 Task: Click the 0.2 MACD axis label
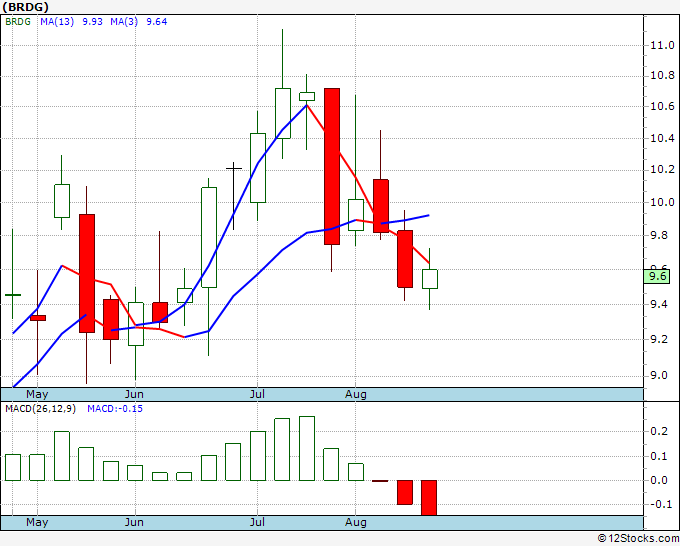click(659, 431)
